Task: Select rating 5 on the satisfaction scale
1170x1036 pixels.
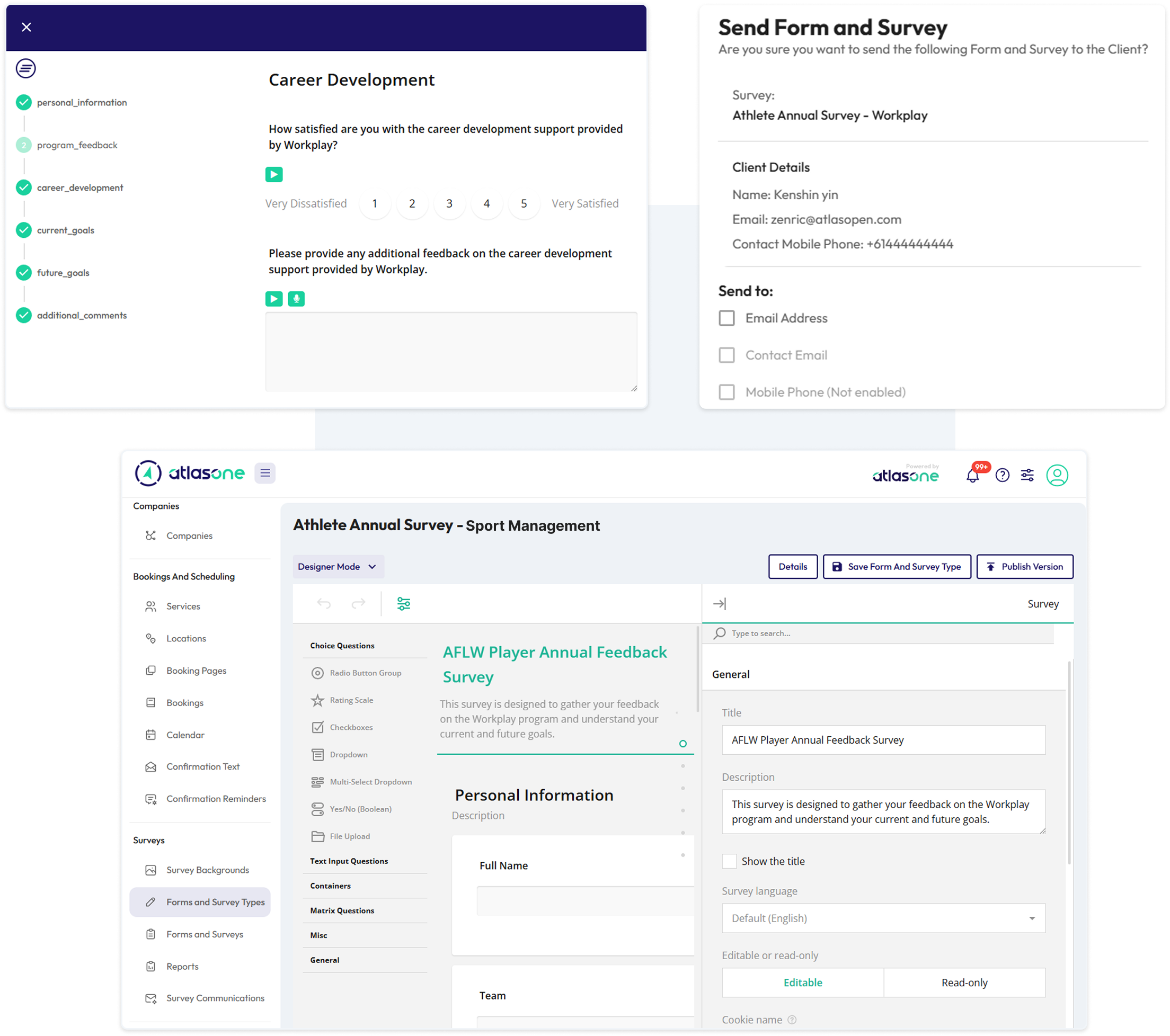Action: (x=524, y=204)
